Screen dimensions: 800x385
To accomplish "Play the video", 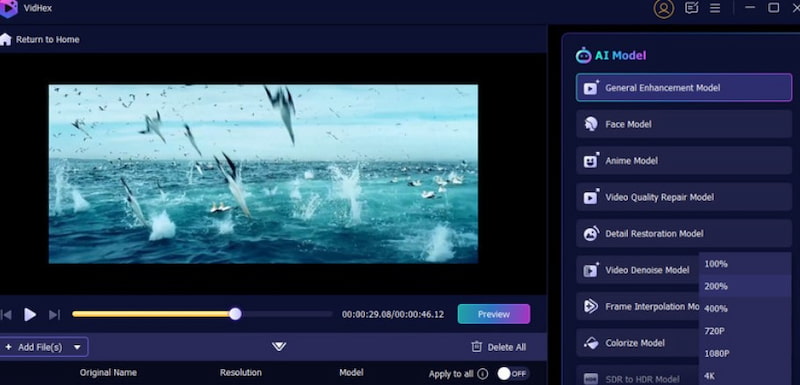I will (x=30, y=315).
